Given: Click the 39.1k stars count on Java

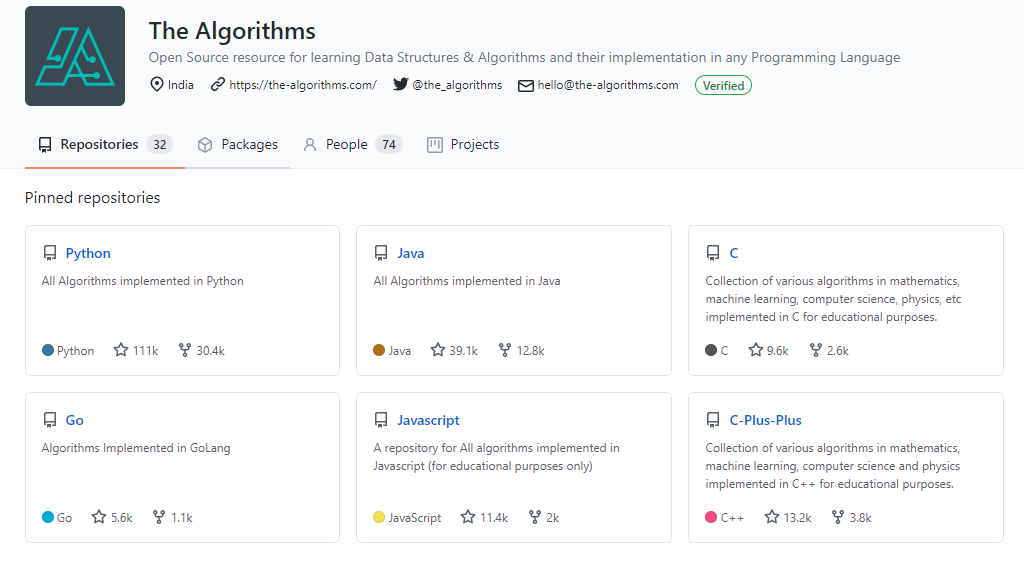Looking at the screenshot, I should coord(464,351).
